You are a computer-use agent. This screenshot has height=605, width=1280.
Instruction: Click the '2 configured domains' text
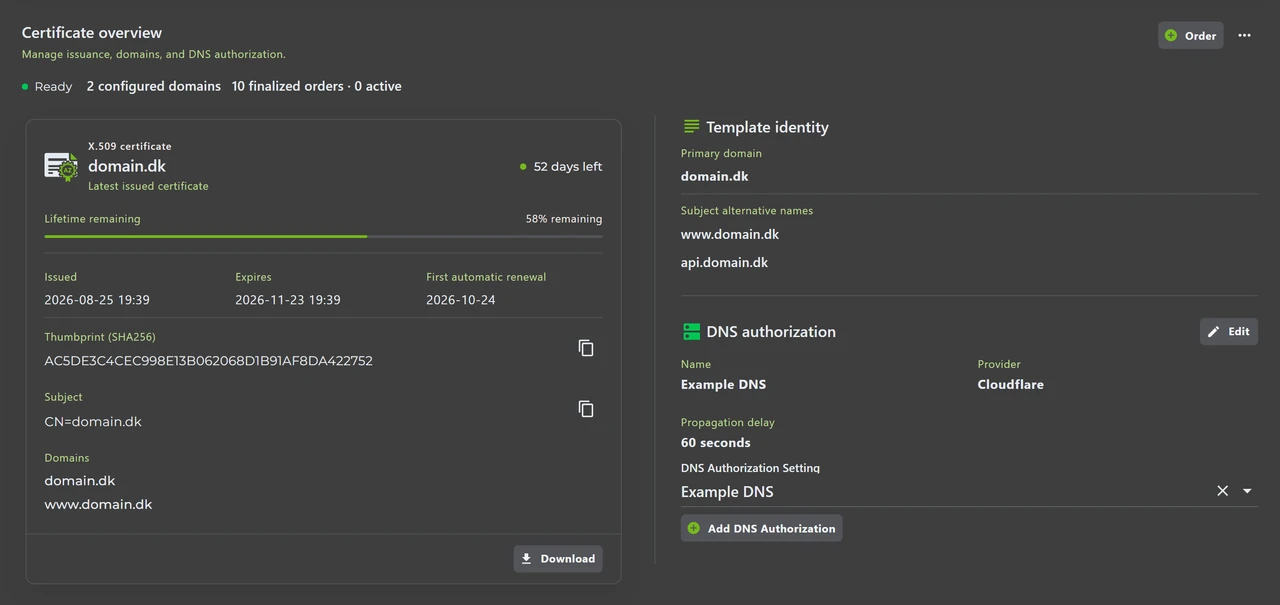pos(154,87)
